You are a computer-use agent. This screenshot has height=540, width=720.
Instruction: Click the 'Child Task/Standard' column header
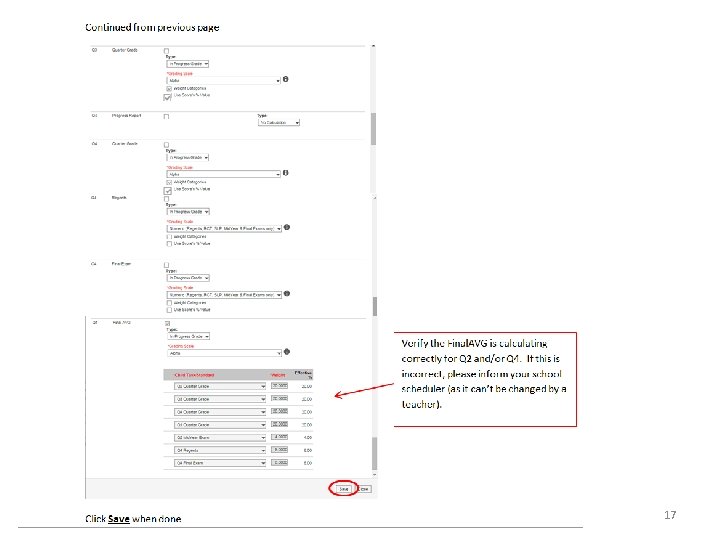(x=194, y=375)
